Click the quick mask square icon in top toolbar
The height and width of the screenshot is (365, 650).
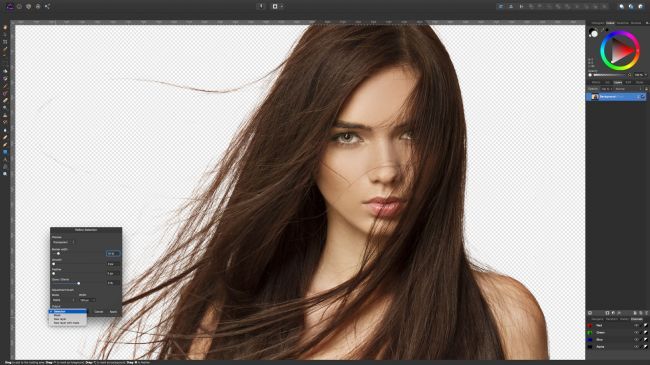(x=275, y=7)
